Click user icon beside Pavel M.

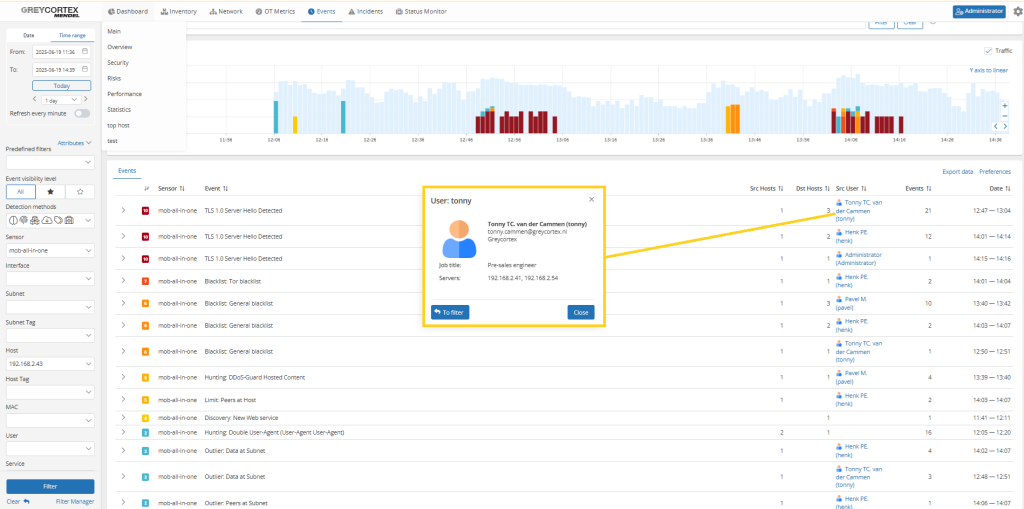pyautogui.click(x=838, y=298)
